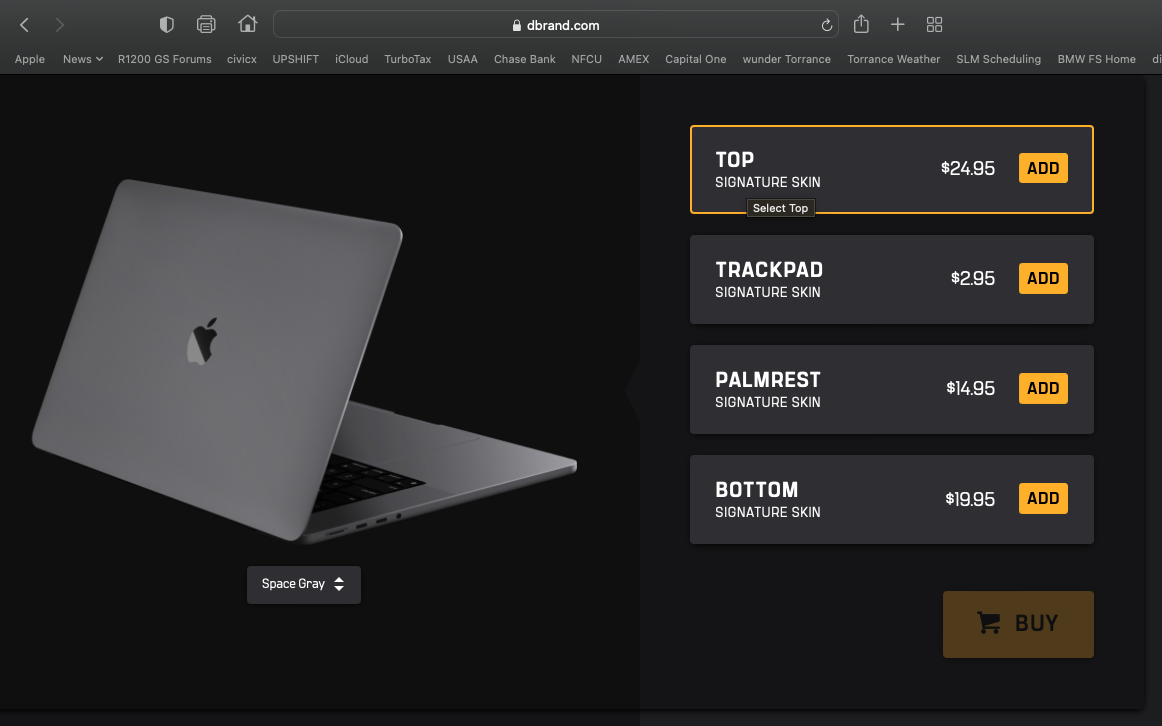Reload the dbrand.com page
The width and height of the screenshot is (1162, 726).
click(826, 25)
